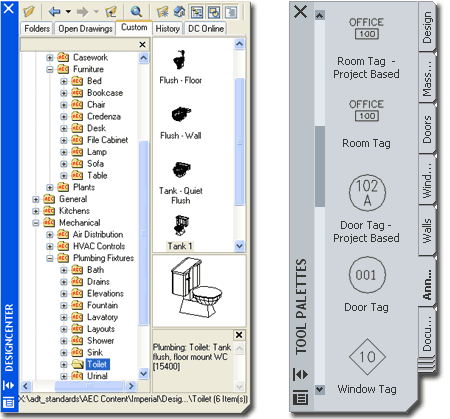Screen dimensions: 450x419
Task: Toggle the Description pane button
Action: 231,12
